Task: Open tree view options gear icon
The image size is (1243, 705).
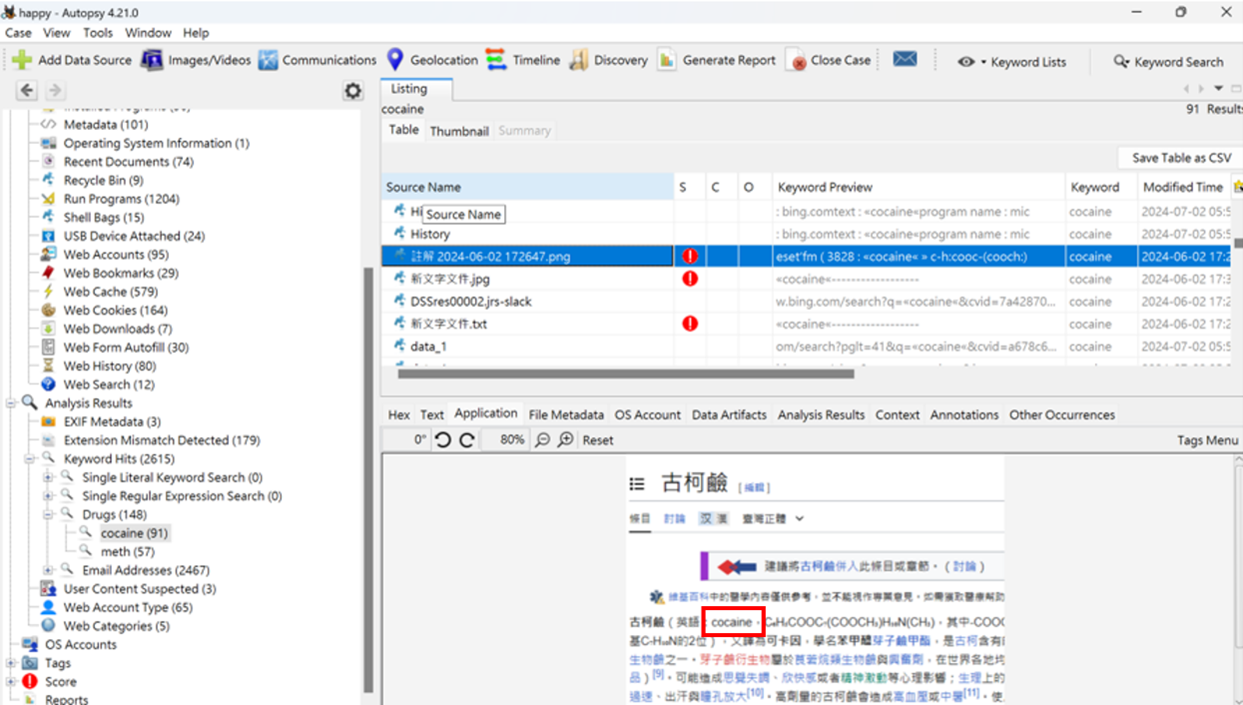Action: click(353, 91)
